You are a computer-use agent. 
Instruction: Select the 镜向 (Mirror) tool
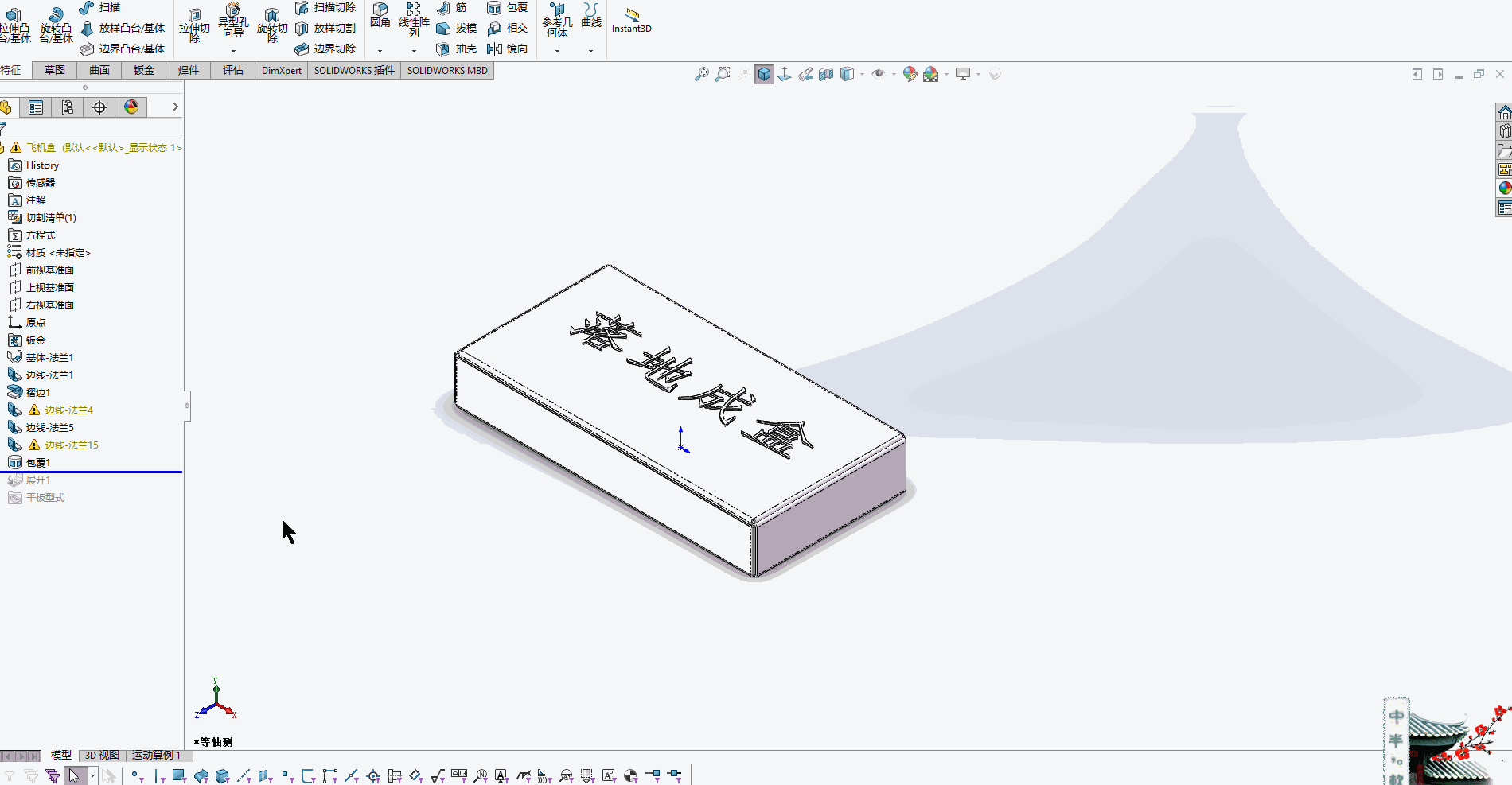(507, 49)
